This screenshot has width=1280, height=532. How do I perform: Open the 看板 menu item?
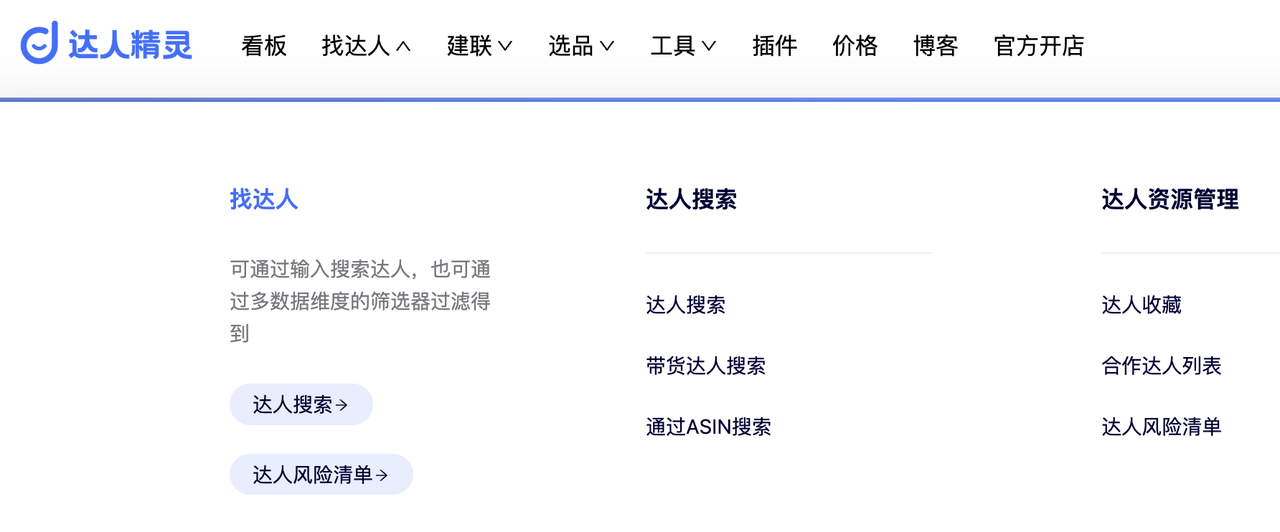coord(264,46)
